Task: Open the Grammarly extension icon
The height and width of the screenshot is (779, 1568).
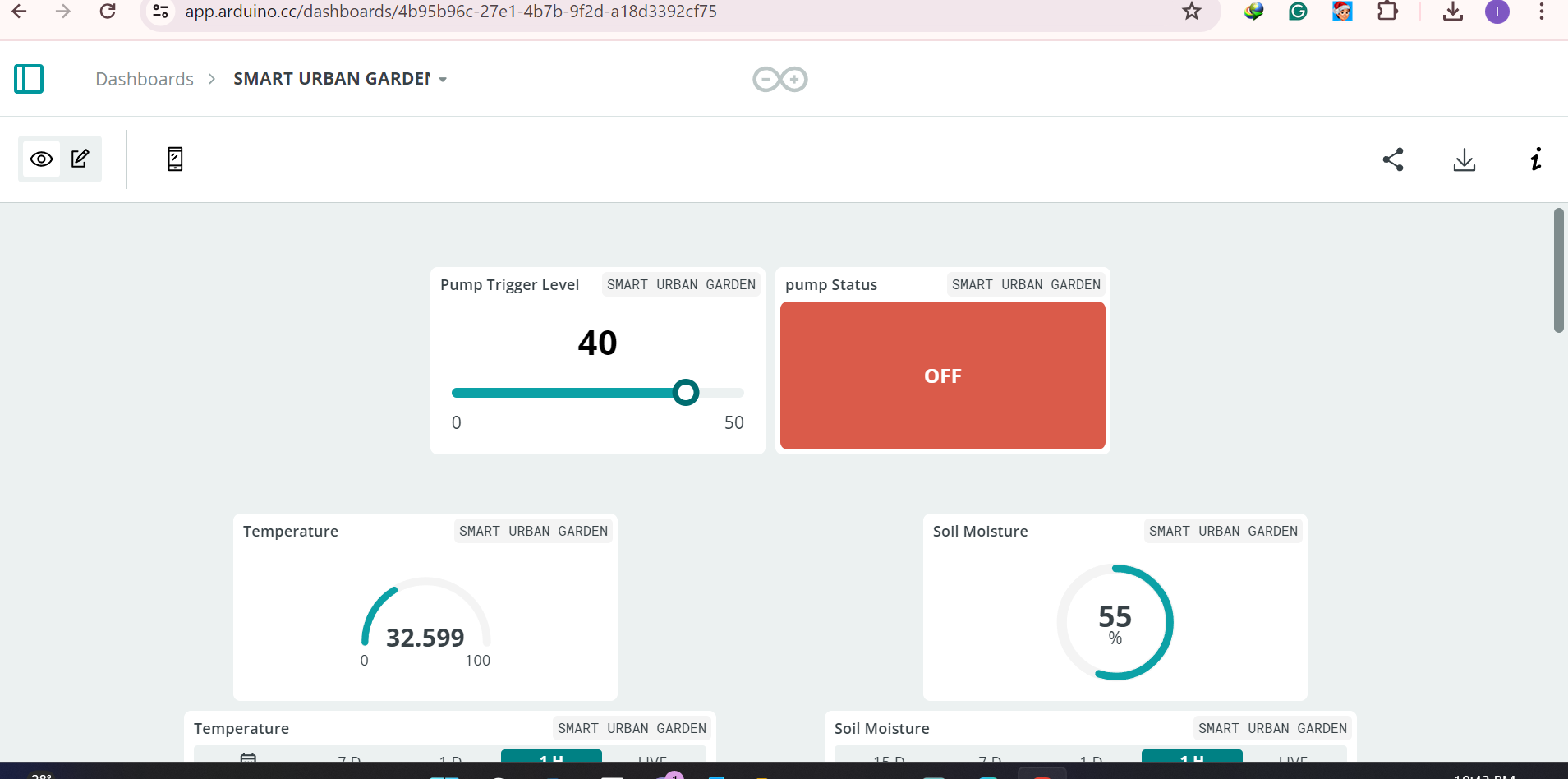Action: pos(1298,12)
